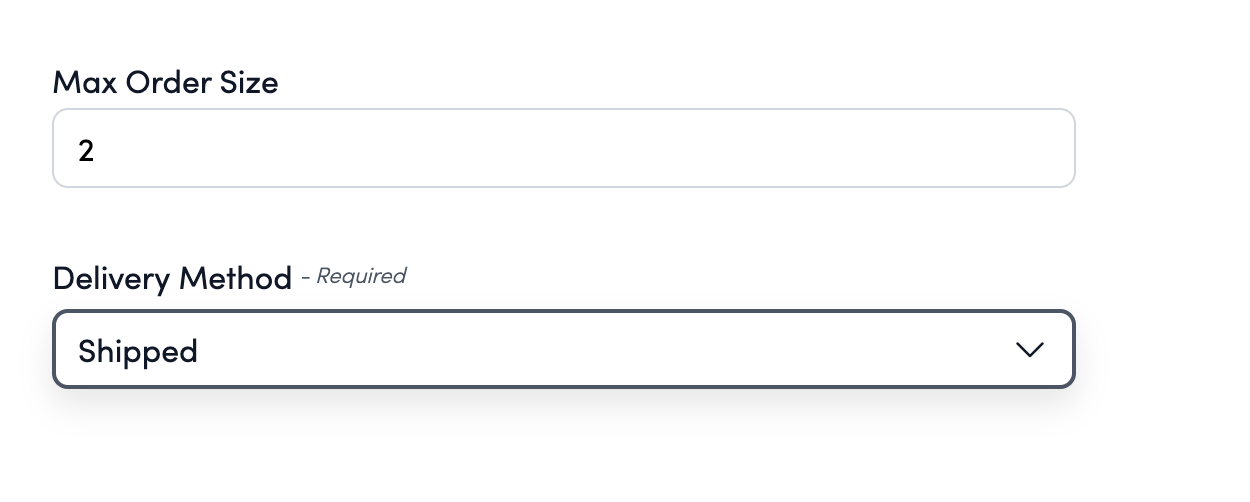
Task: Show the delivery method options list
Action: click(x=563, y=350)
